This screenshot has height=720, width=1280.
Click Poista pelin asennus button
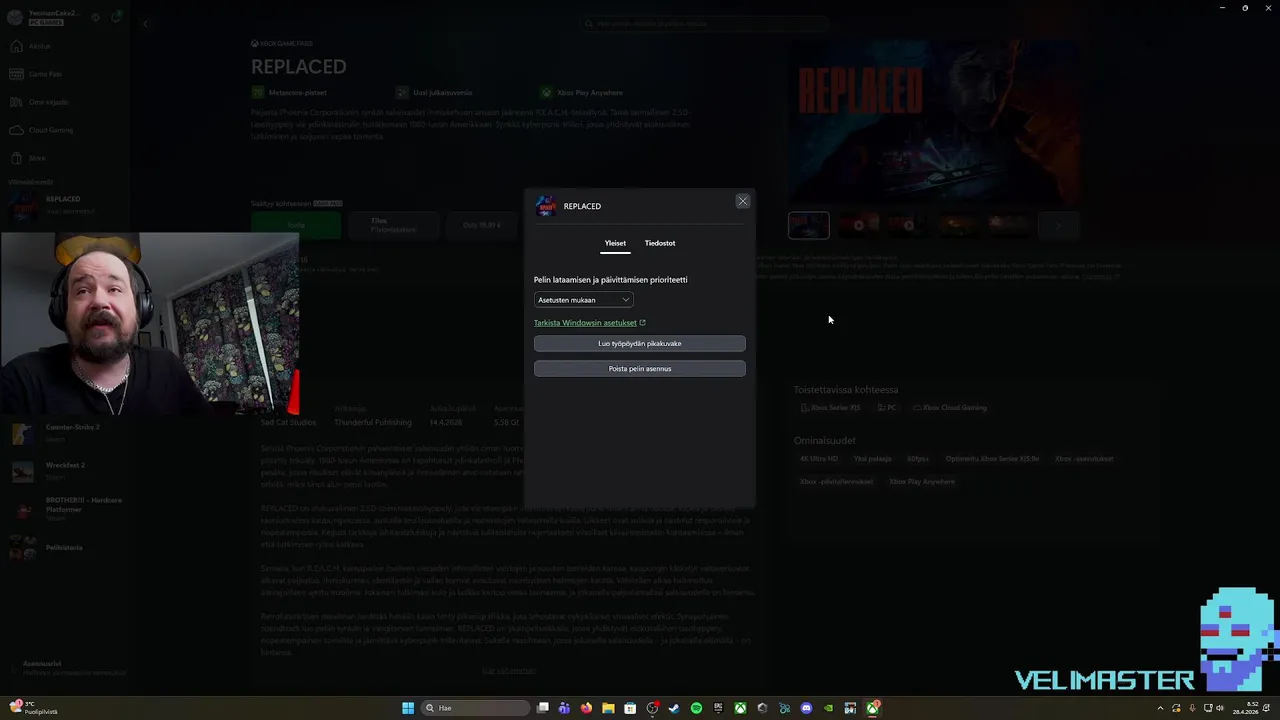point(640,369)
